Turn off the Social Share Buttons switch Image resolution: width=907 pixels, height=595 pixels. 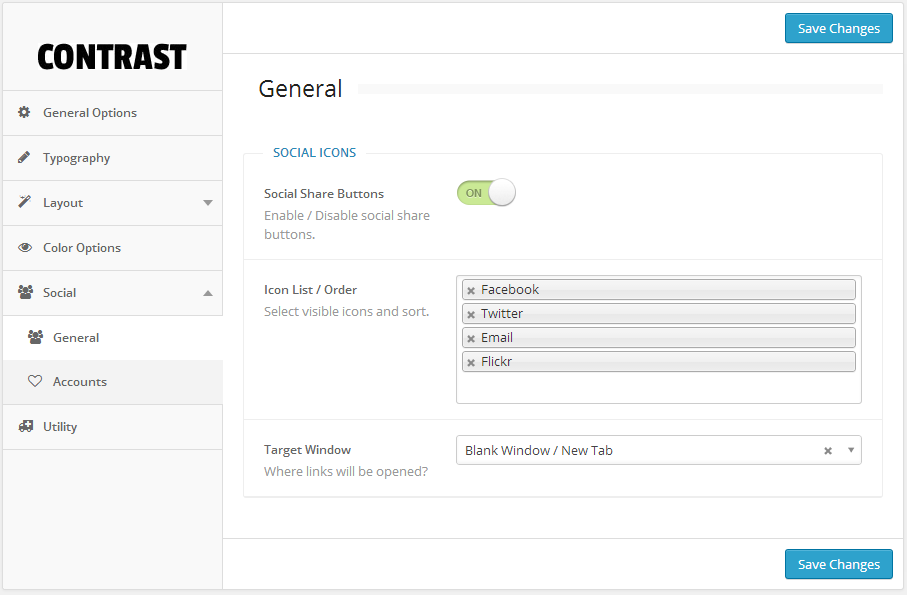486,193
